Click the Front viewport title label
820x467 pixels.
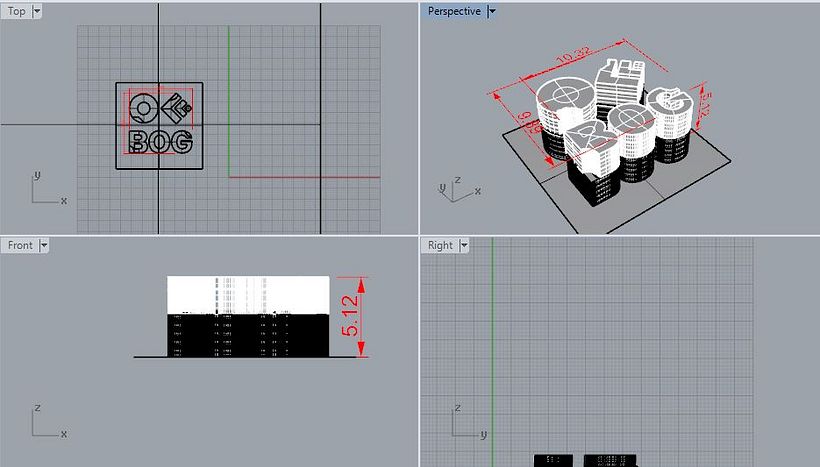pyautogui.click(x=20, y=245)
